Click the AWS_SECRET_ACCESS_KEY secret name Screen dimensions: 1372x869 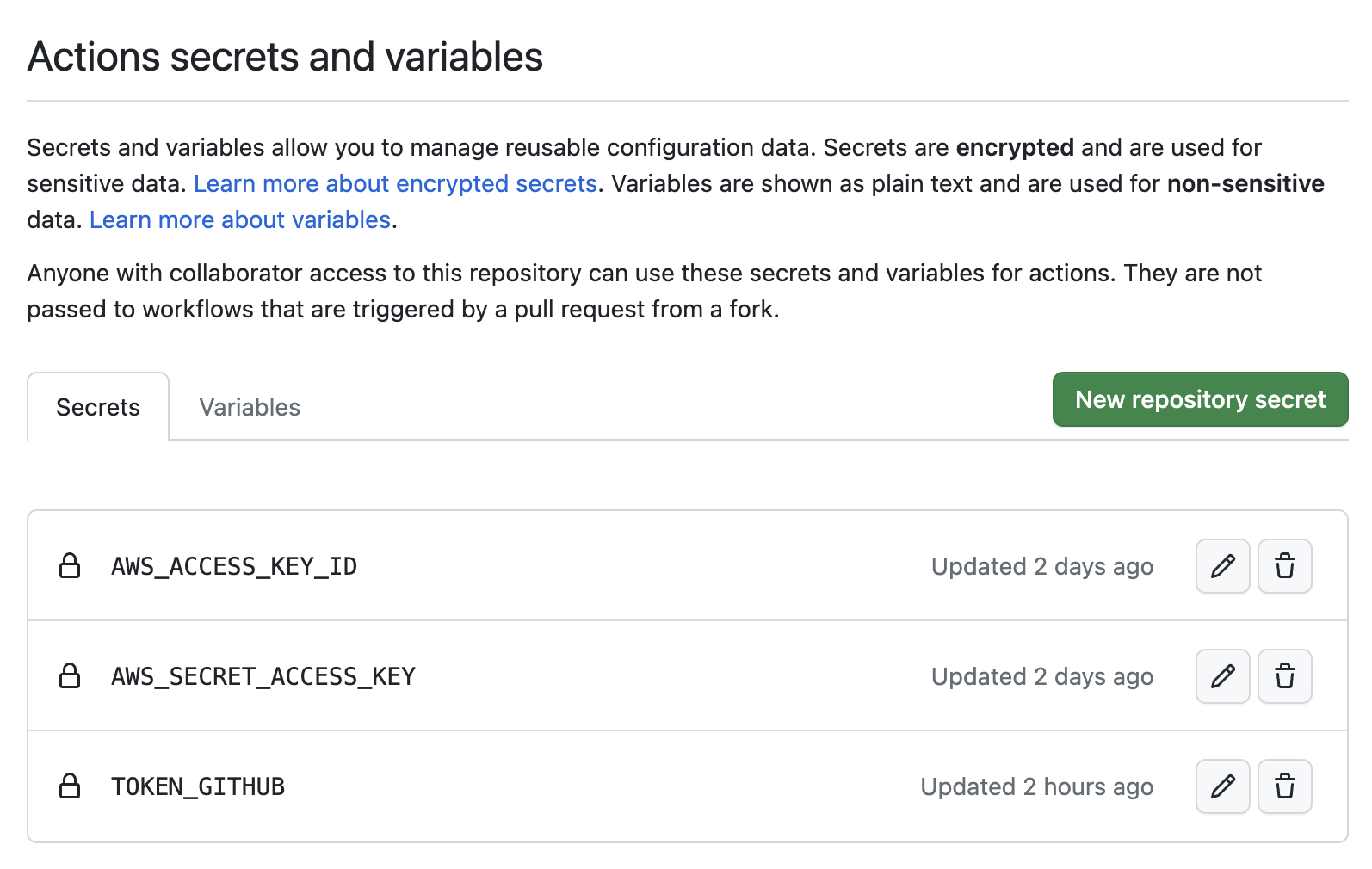tap(263, 676)
